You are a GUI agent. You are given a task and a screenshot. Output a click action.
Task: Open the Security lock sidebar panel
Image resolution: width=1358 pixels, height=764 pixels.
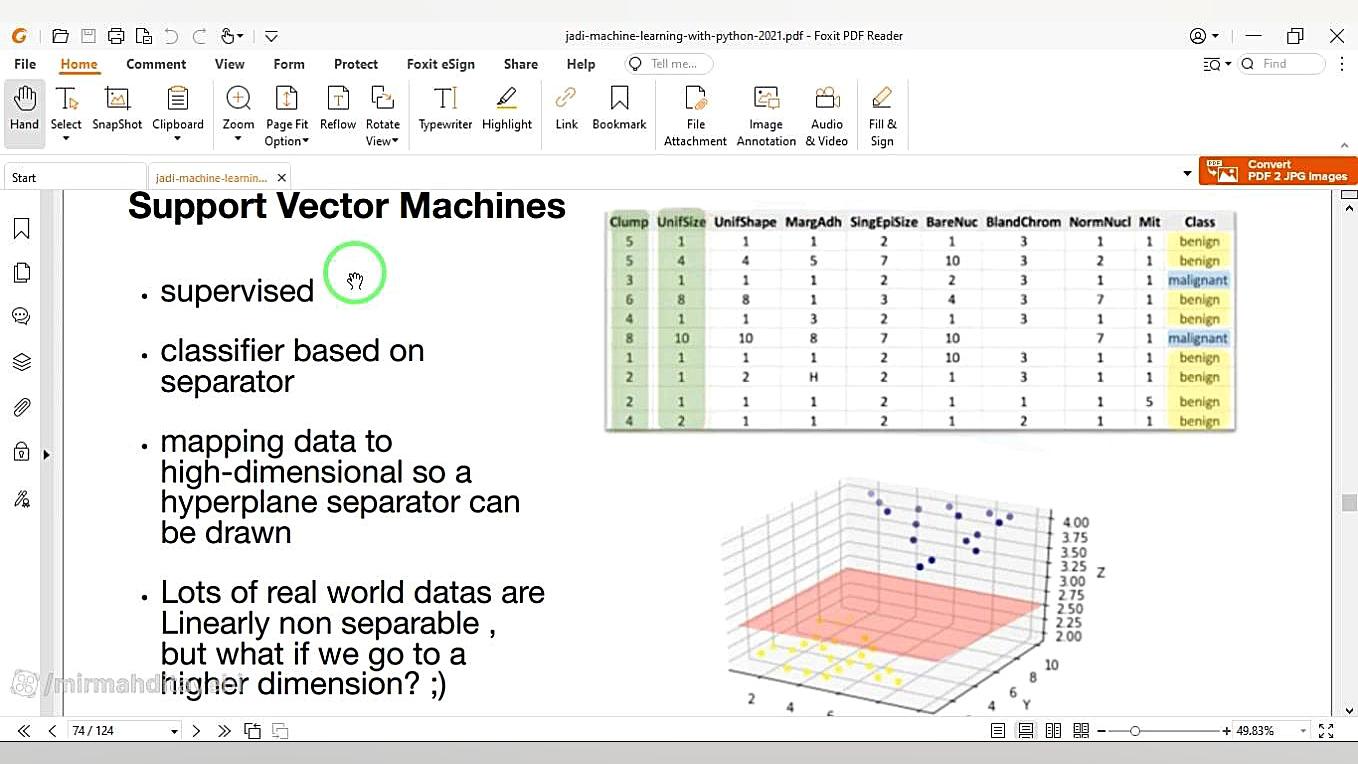pos(22,452)
